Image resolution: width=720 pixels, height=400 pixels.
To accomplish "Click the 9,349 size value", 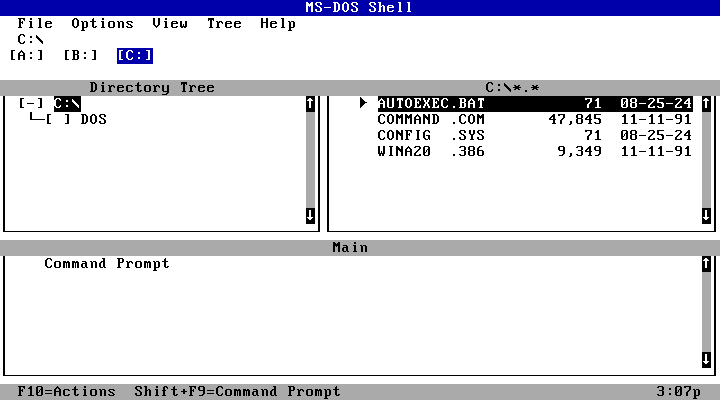I will (x=579, y=152).
